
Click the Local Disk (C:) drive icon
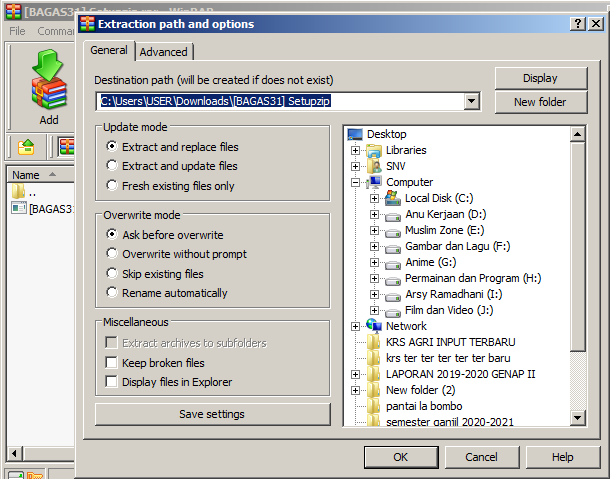pos(393,198)
